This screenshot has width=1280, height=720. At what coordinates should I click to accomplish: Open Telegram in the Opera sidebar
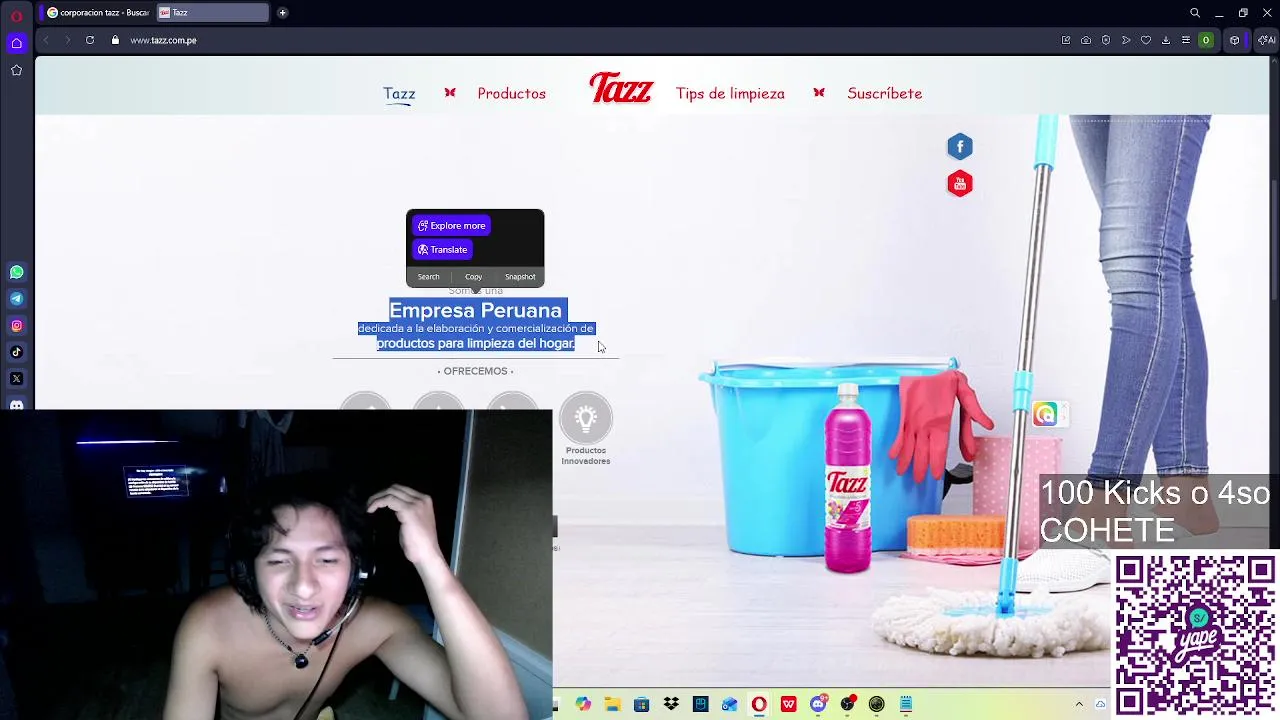(16, 298)
